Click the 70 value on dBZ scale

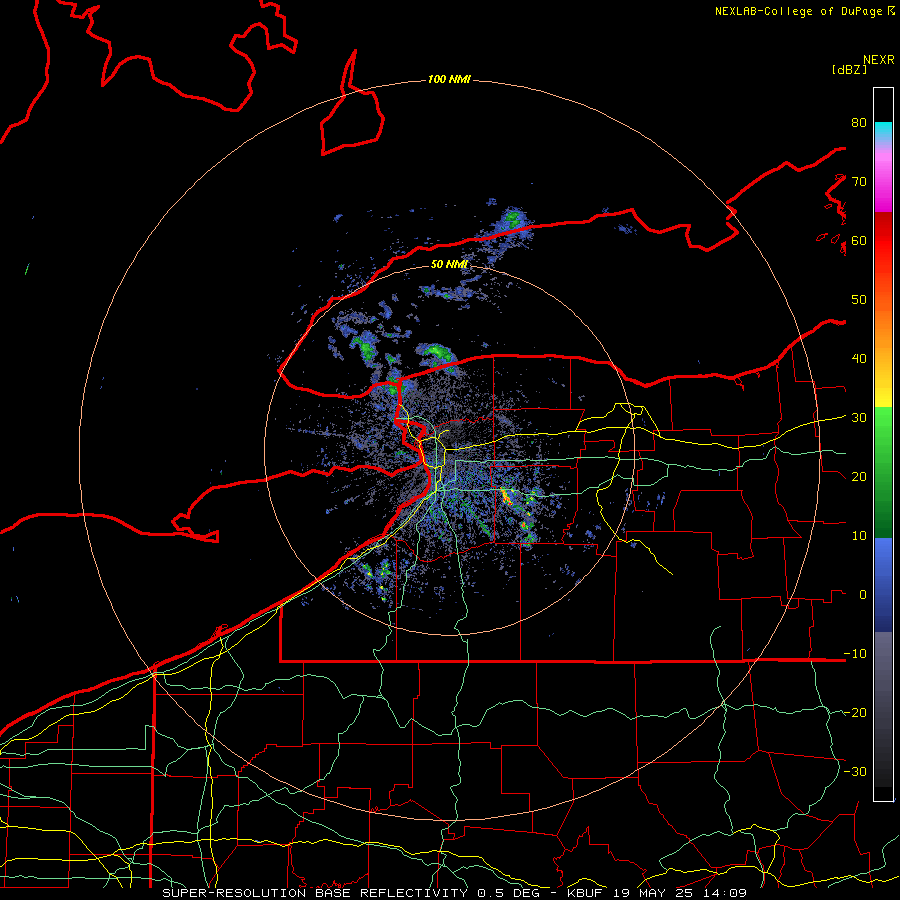click(x=859, y=181)
